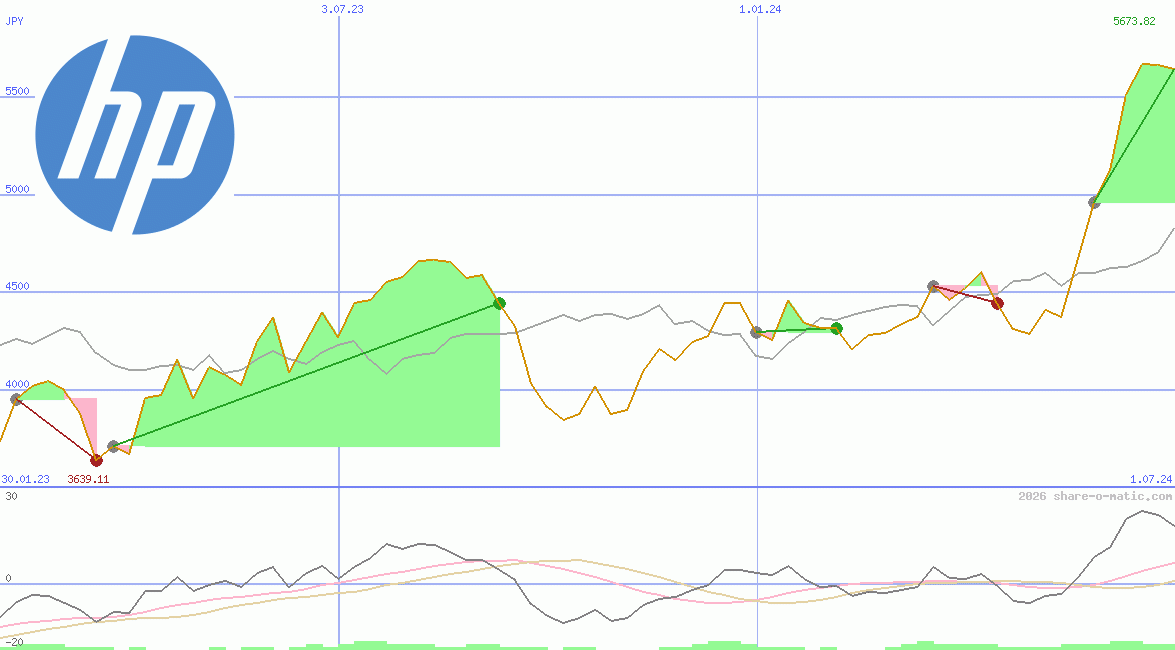The height and width of the screenshot is (650, 1175).
Task: Select the green peak marker near 3.07.23
Action: pyautogui.click(x=498, y=303)
